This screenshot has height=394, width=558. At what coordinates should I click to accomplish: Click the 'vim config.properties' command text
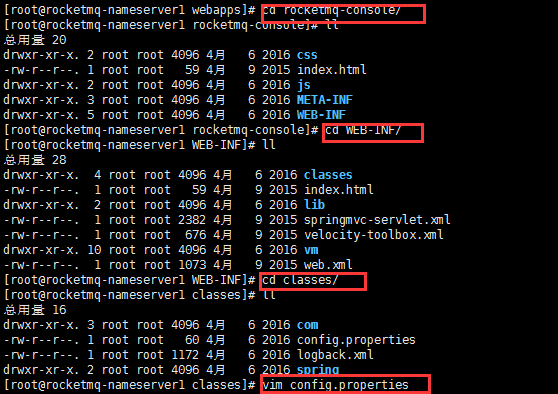335,385
